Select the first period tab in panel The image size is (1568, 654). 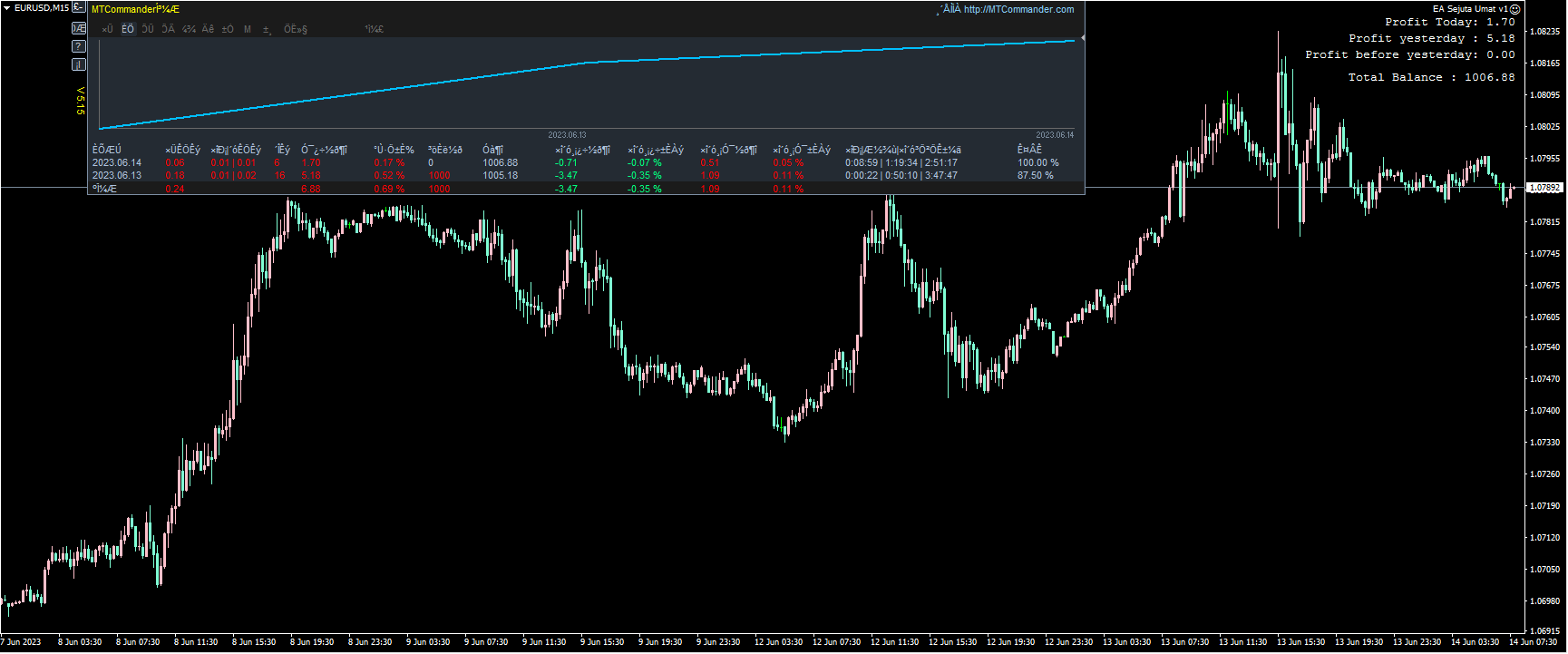[x=107, y=29]
